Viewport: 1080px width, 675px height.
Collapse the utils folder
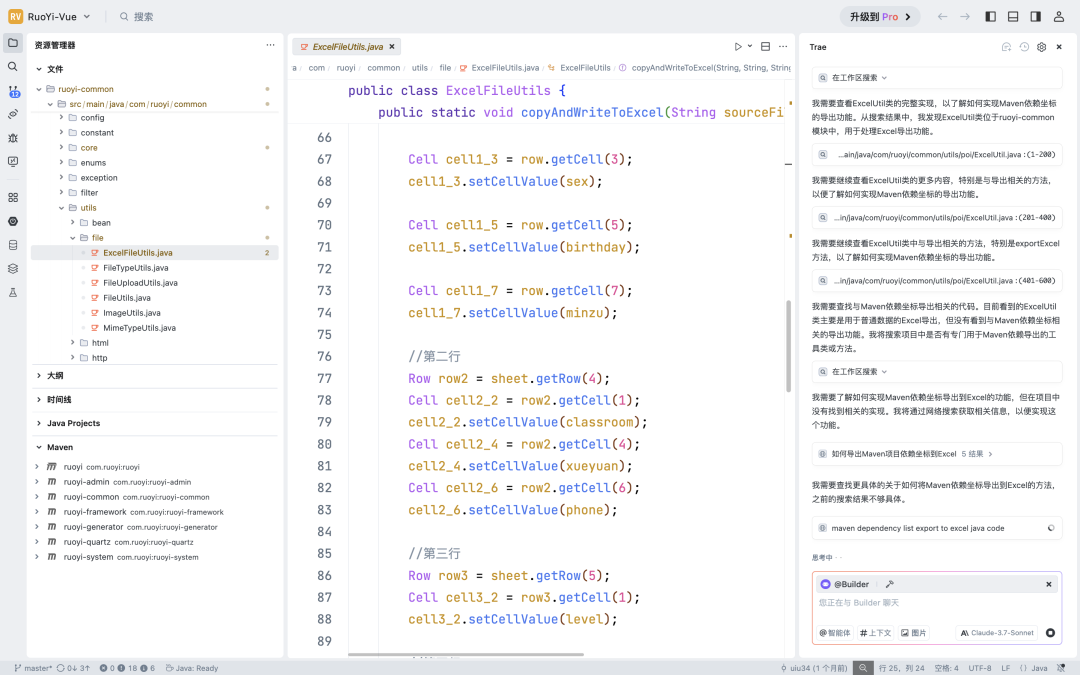pos(88,207)
